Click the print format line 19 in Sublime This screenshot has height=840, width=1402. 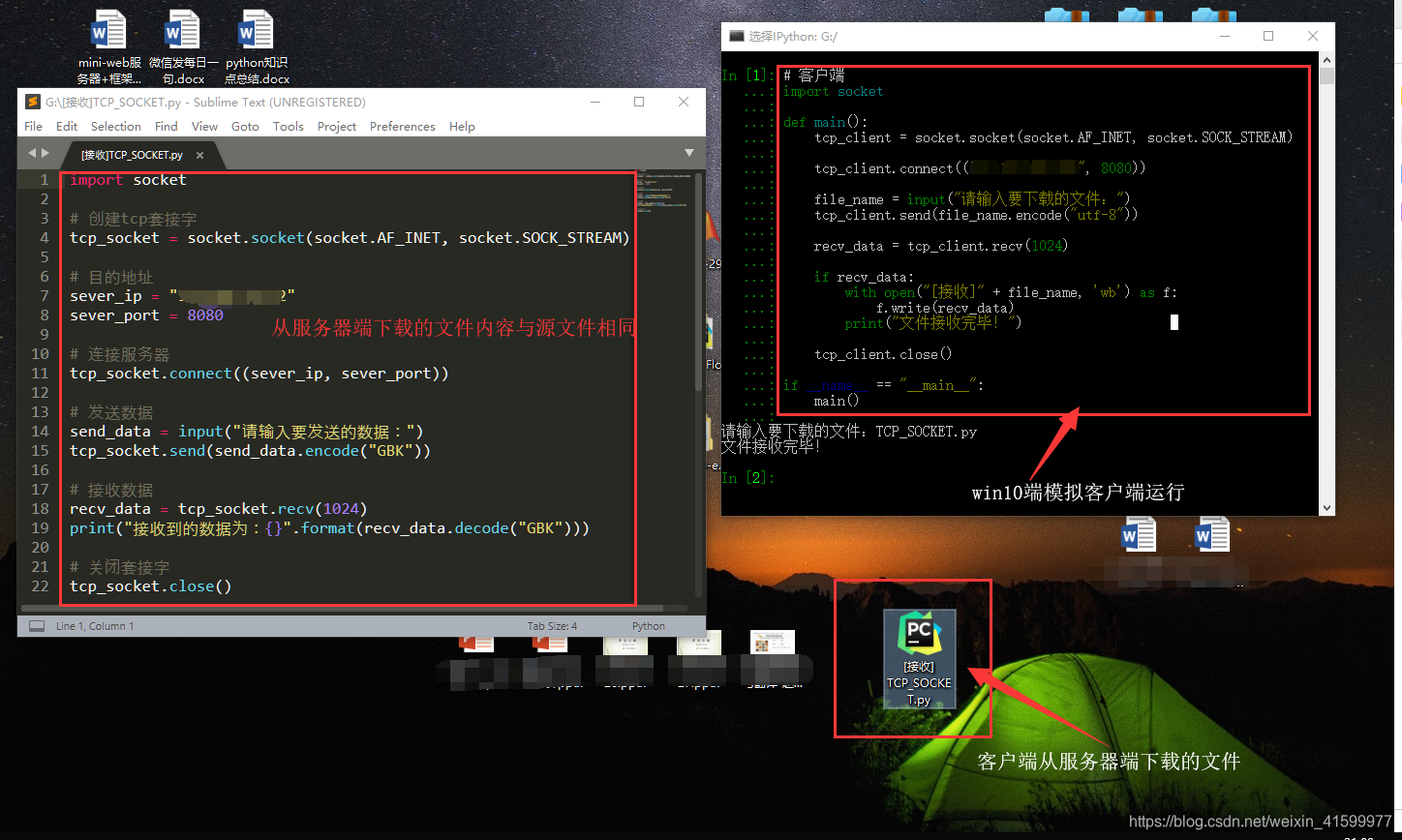coord(329,528)
